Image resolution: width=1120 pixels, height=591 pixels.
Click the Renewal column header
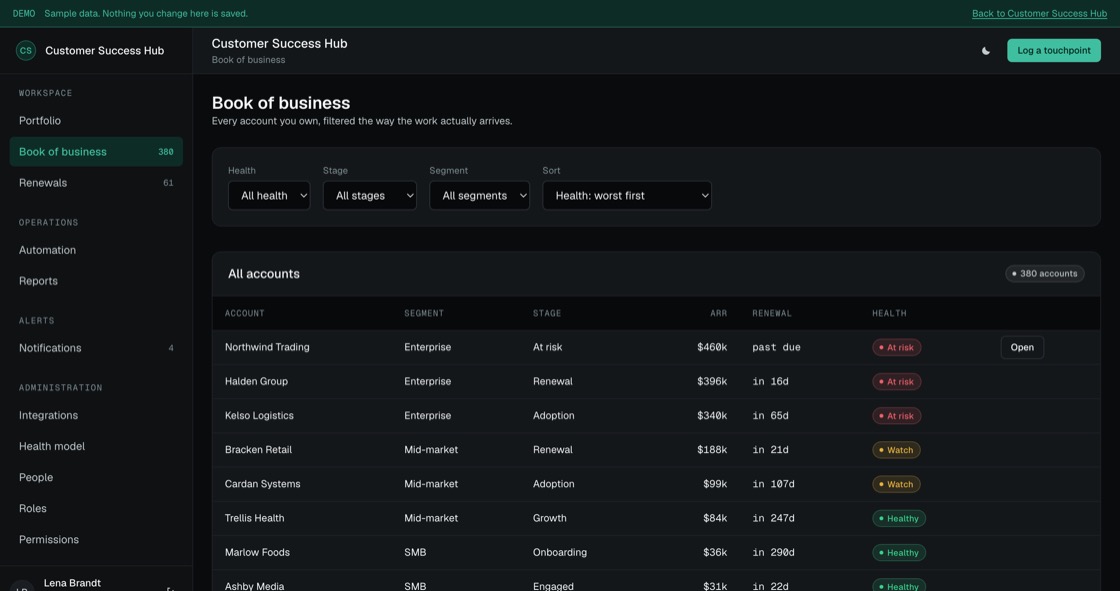771,313
